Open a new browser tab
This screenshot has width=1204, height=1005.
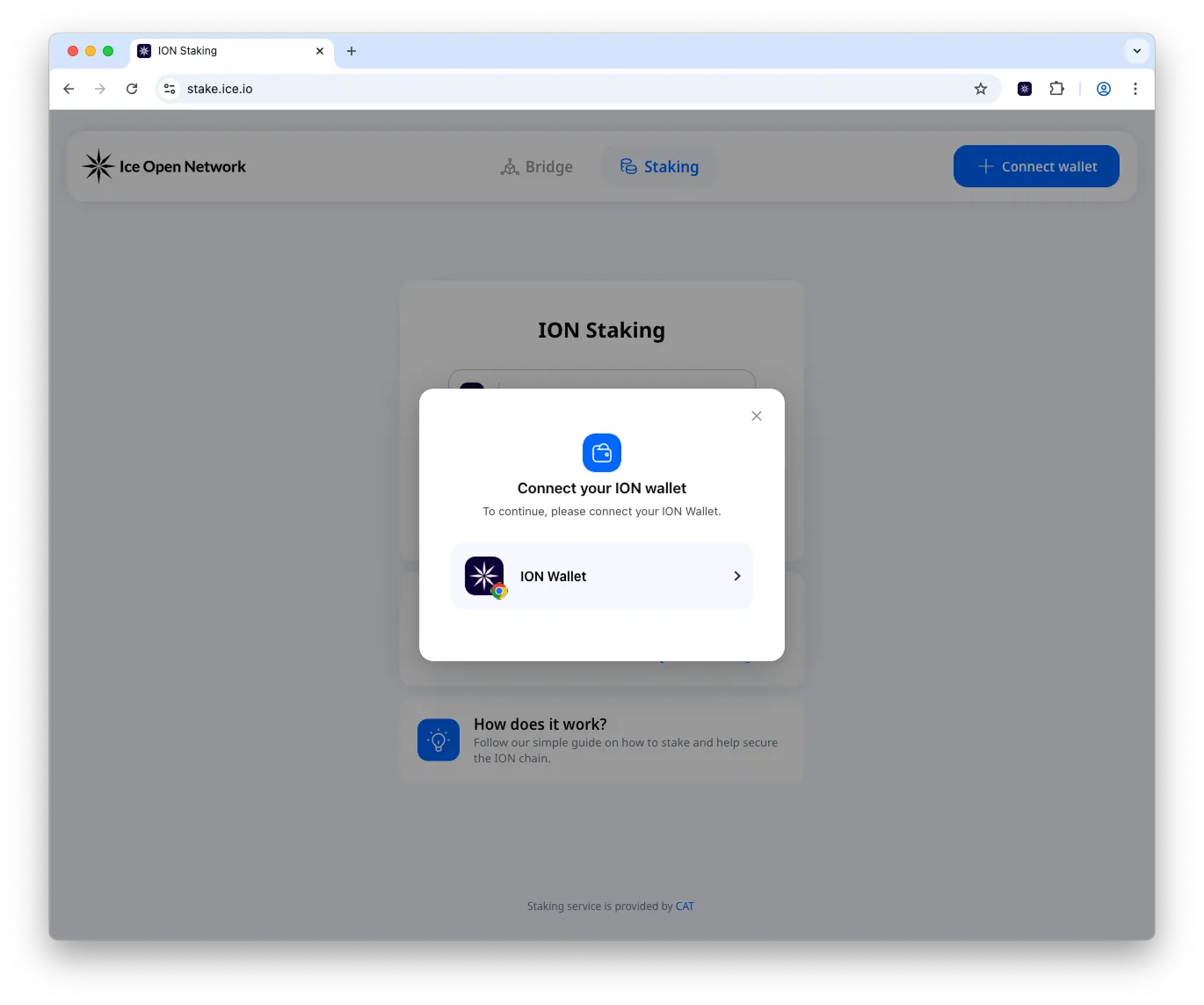(x=352, y=51)
